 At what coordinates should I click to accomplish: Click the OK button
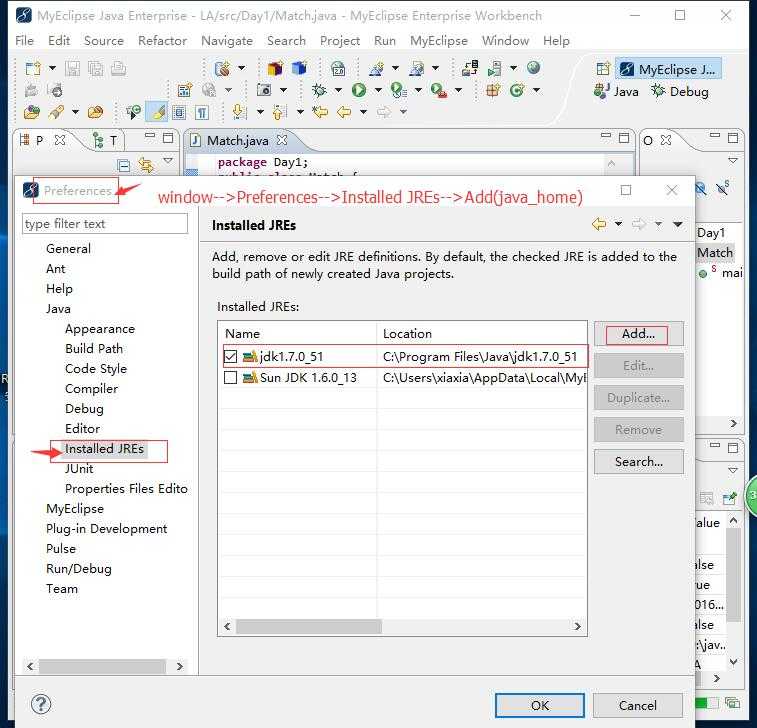click(x=539, y=705)
